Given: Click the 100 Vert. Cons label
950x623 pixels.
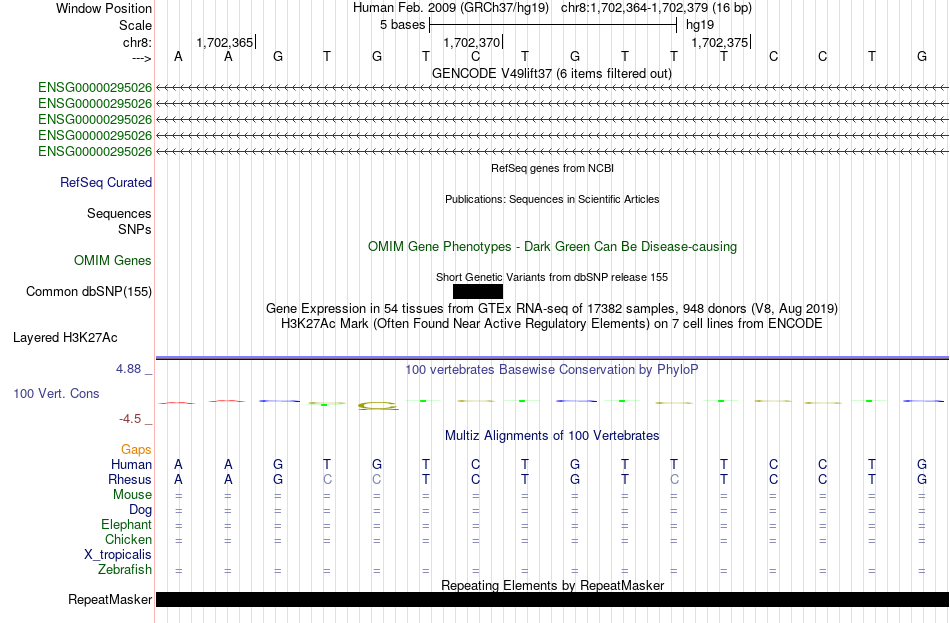Looking at the screenshot, I should tap(56, 394).
